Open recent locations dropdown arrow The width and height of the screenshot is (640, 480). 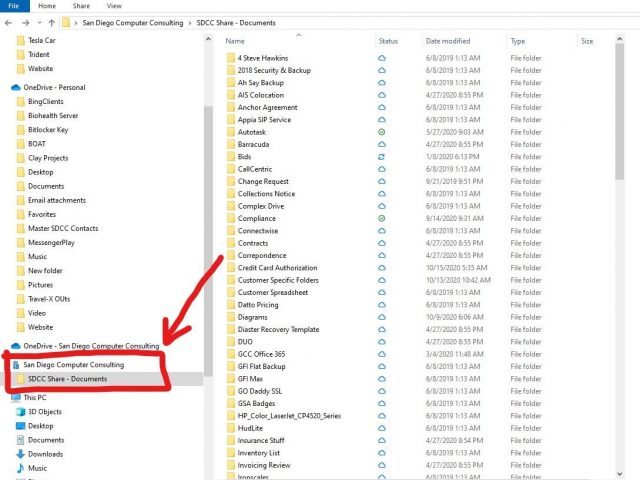[39, 23]
